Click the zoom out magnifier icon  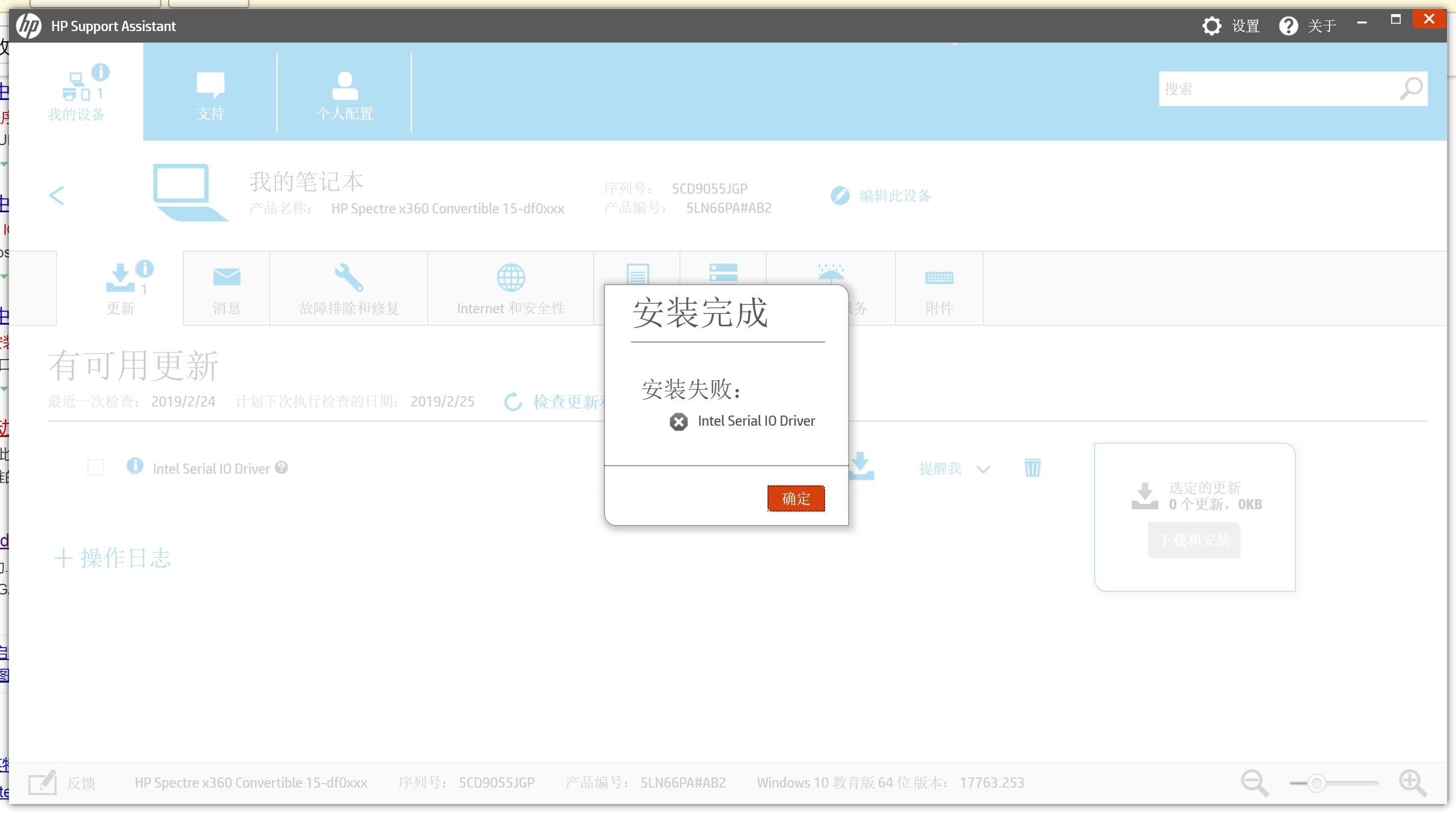(1254, 783)
